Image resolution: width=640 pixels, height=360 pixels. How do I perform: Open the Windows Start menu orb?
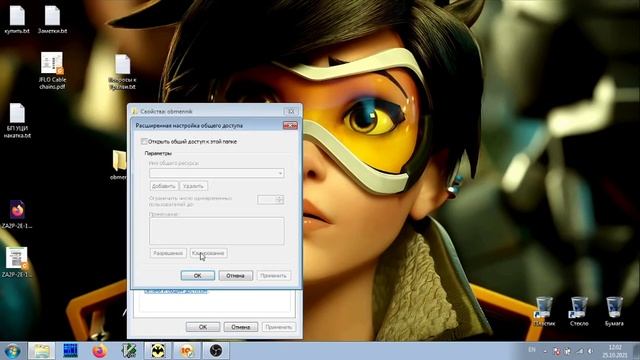point(13,351)
